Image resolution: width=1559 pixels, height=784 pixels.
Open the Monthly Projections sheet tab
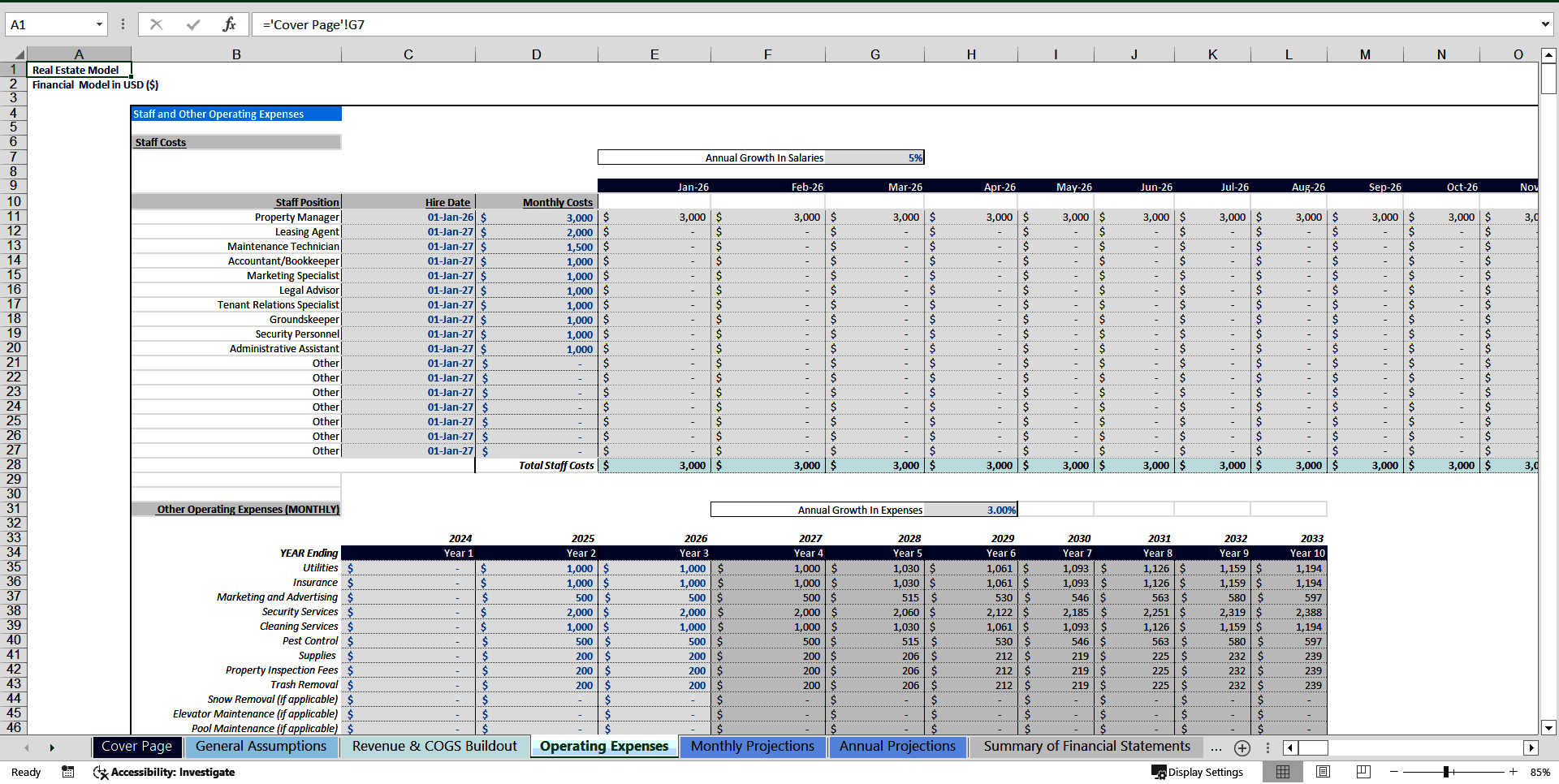click(x=753, y=747)
